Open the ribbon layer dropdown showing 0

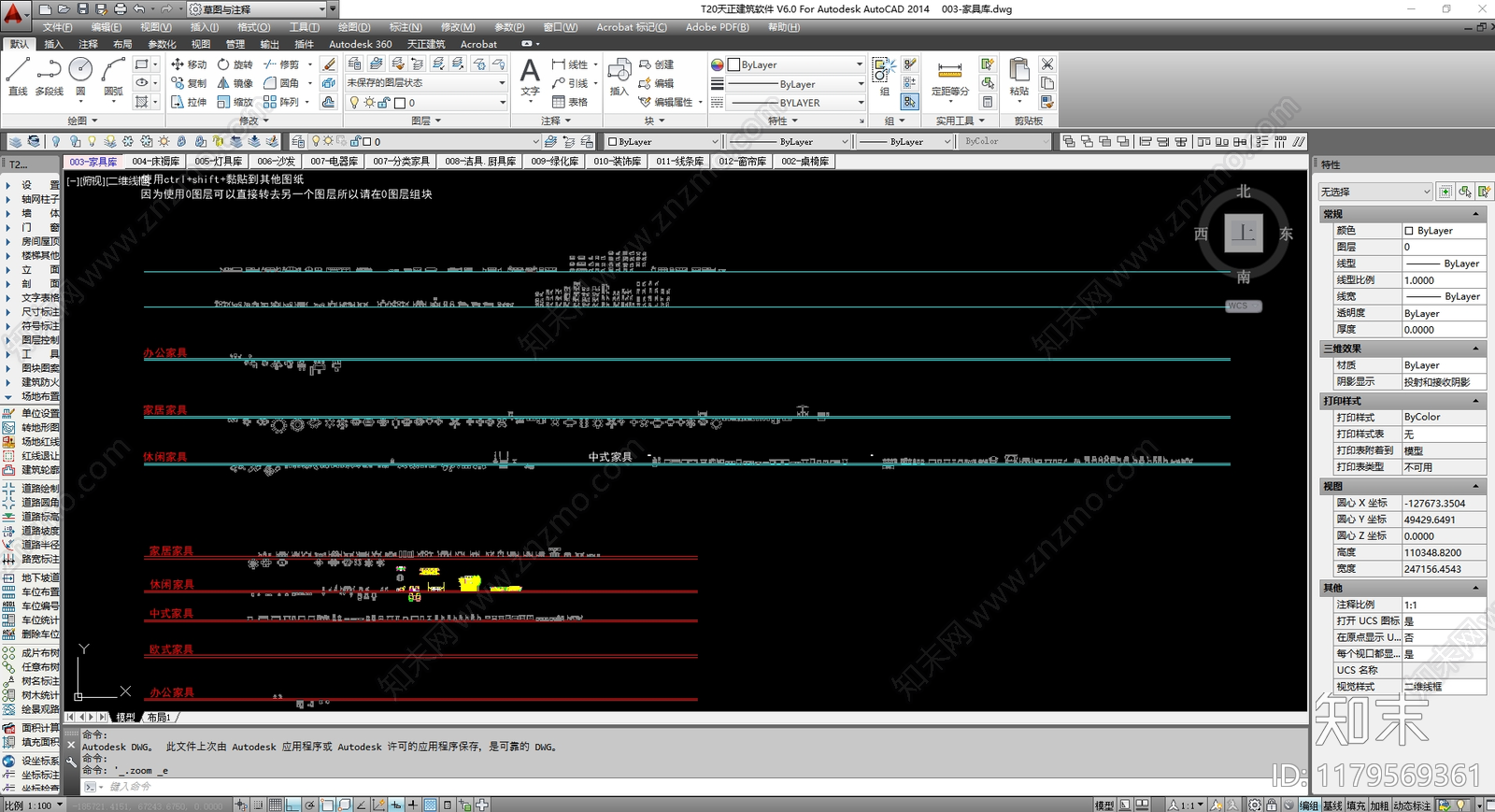426,103
